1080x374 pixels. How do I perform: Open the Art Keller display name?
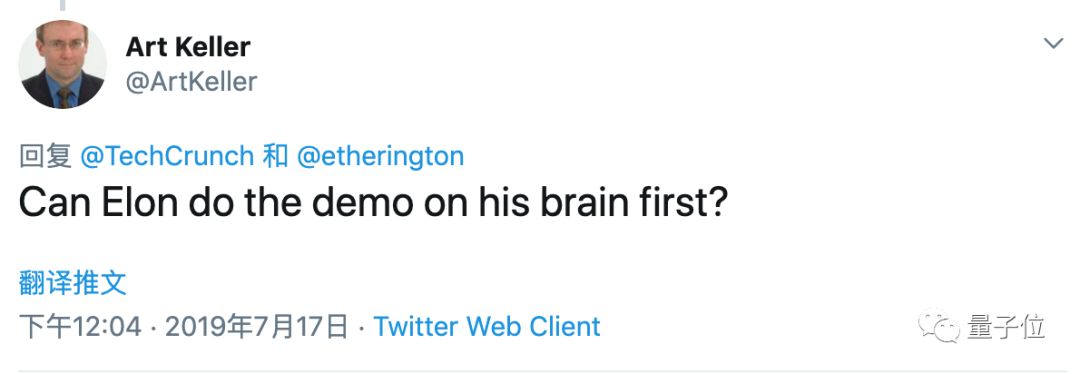188,47
